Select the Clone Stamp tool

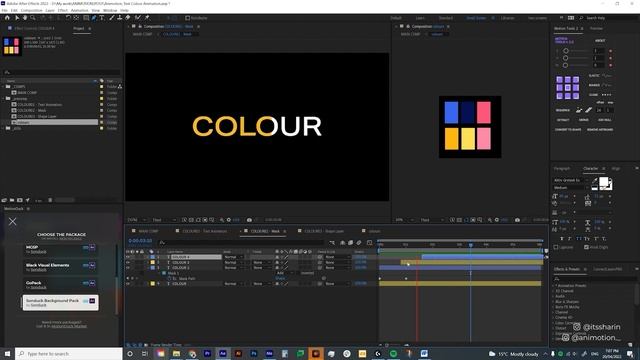[x=120, y=18]
